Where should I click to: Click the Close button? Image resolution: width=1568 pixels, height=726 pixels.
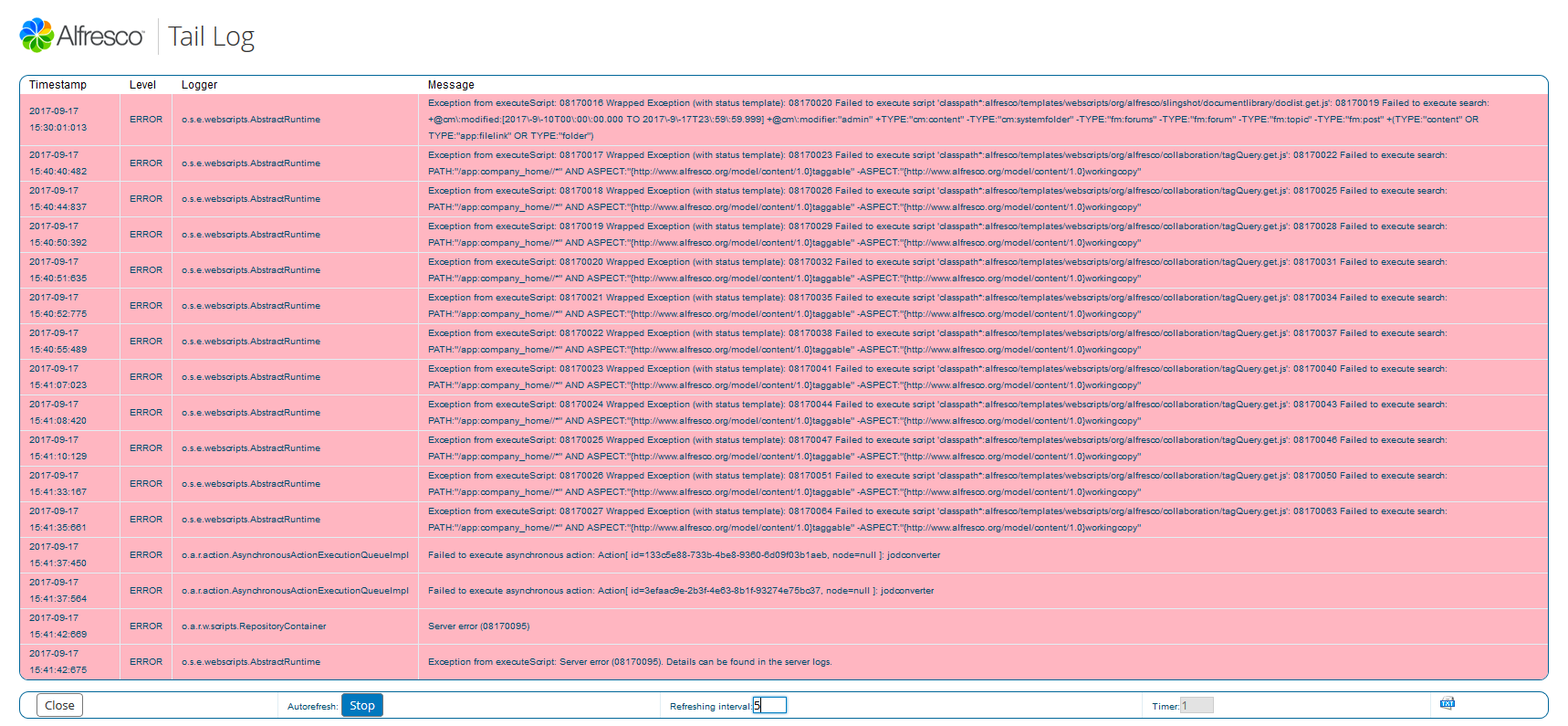coord(59,705)
